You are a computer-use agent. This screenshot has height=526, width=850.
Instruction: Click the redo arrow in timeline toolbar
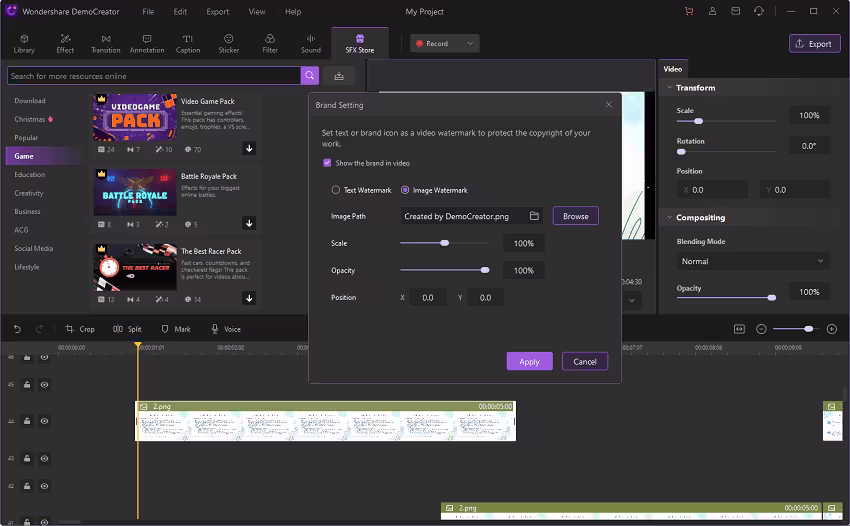coord(39,329)
